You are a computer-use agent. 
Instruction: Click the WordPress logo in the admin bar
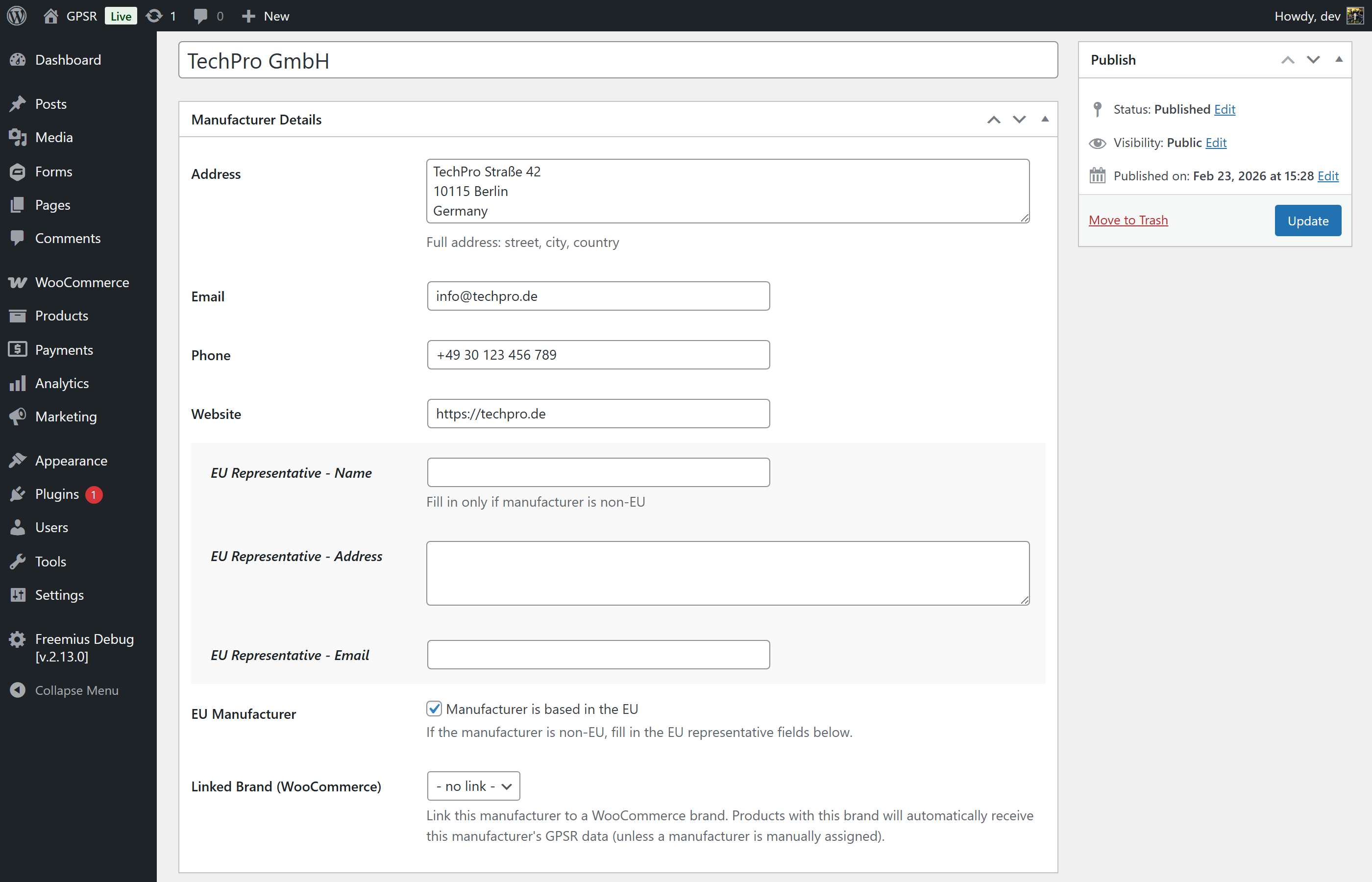[17, 16]
